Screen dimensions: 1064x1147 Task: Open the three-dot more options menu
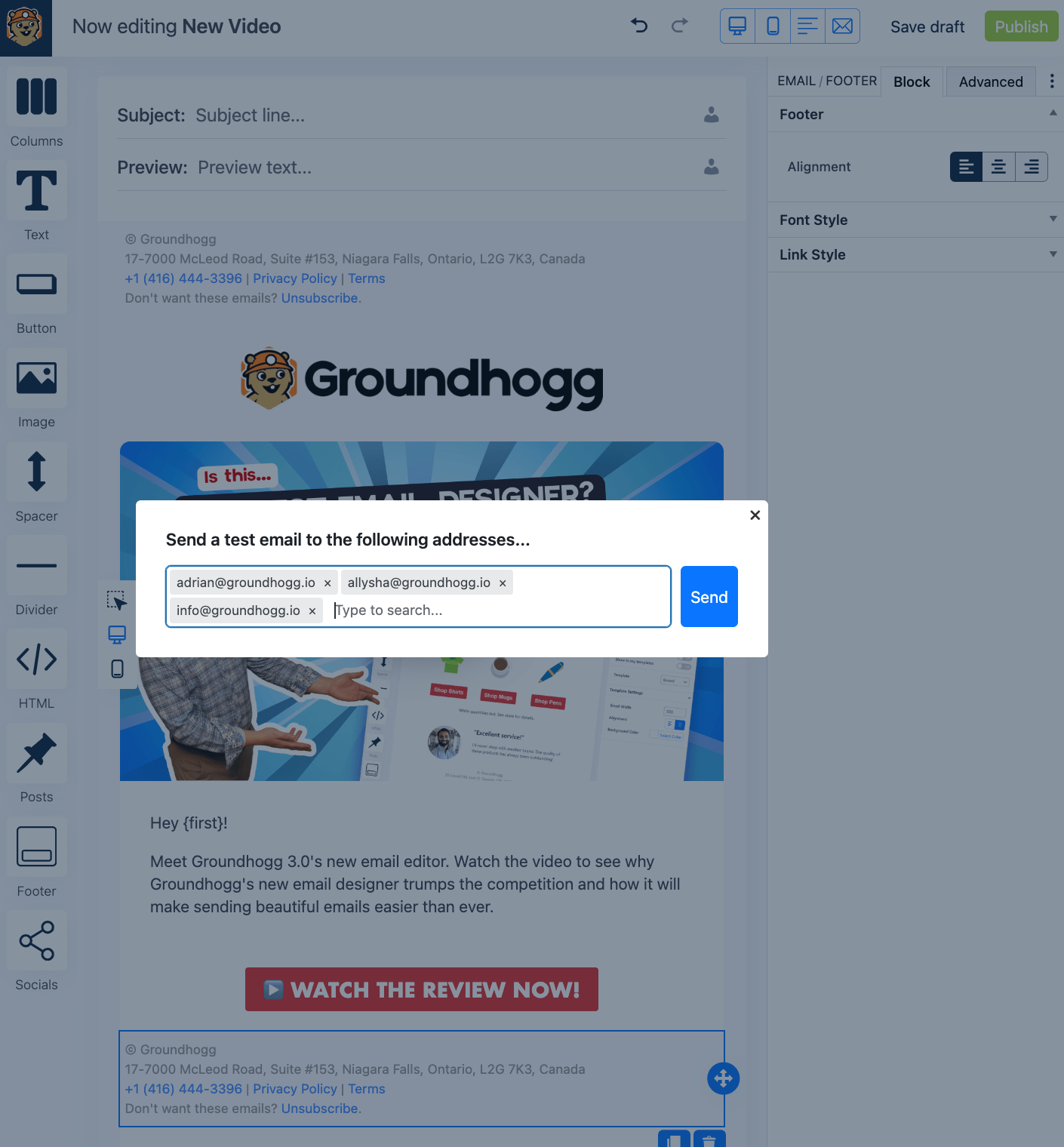coord(1052,81)
